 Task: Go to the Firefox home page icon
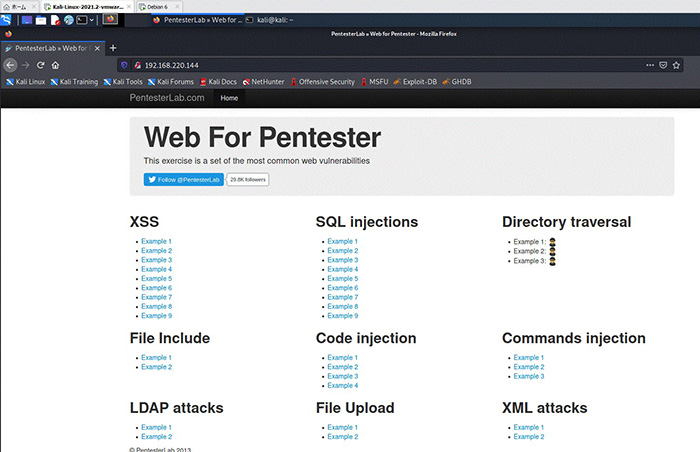pyautogui.click(x=55, y=65)
